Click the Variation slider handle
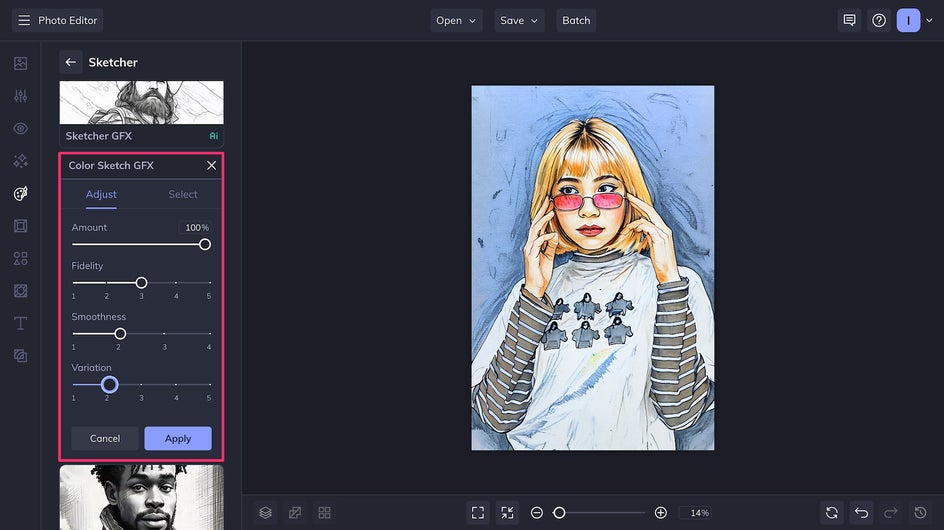This screenshot has height=530, width=944. (x=110, y=384)
